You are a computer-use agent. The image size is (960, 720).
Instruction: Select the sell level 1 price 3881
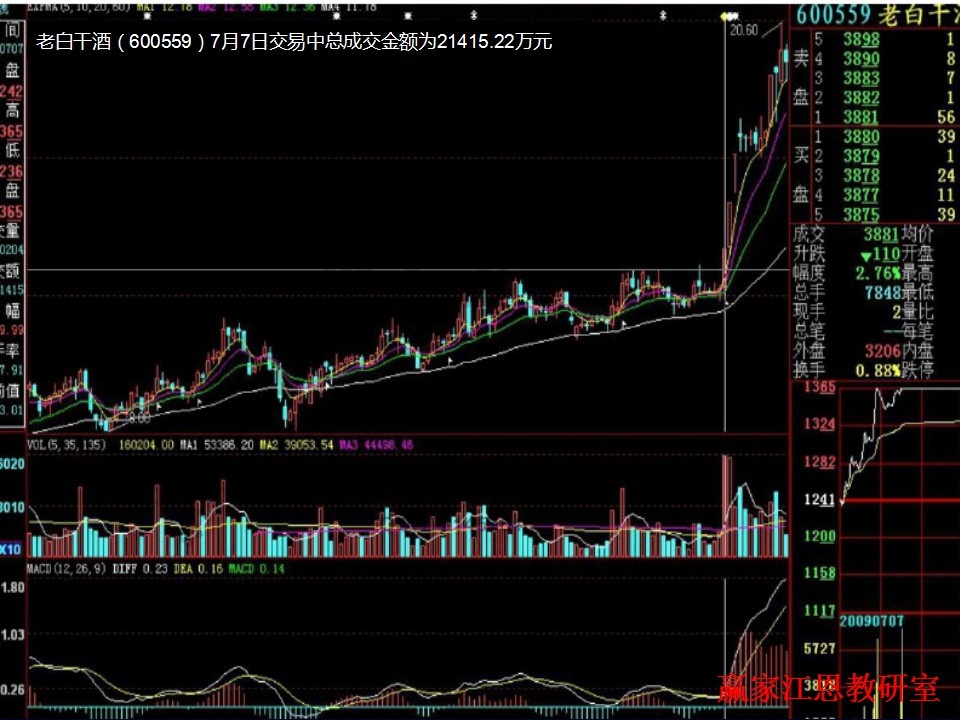[860, 116]
